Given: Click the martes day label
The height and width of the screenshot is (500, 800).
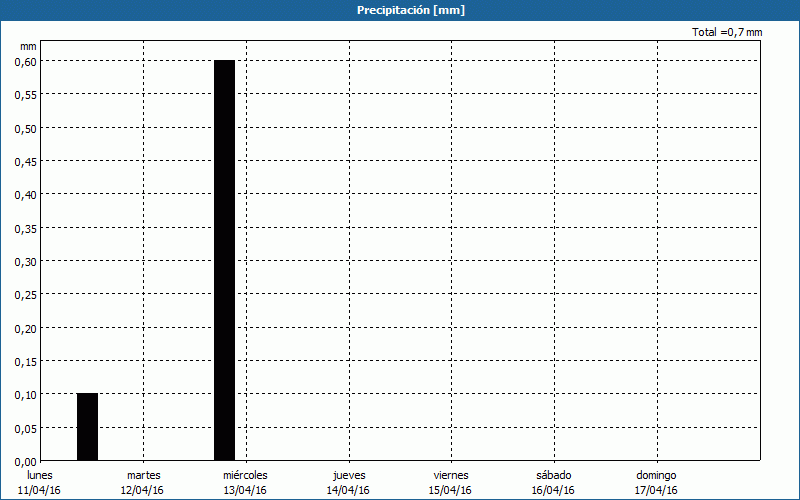Looking at the screenshot, I should click(x=143, y=475).
